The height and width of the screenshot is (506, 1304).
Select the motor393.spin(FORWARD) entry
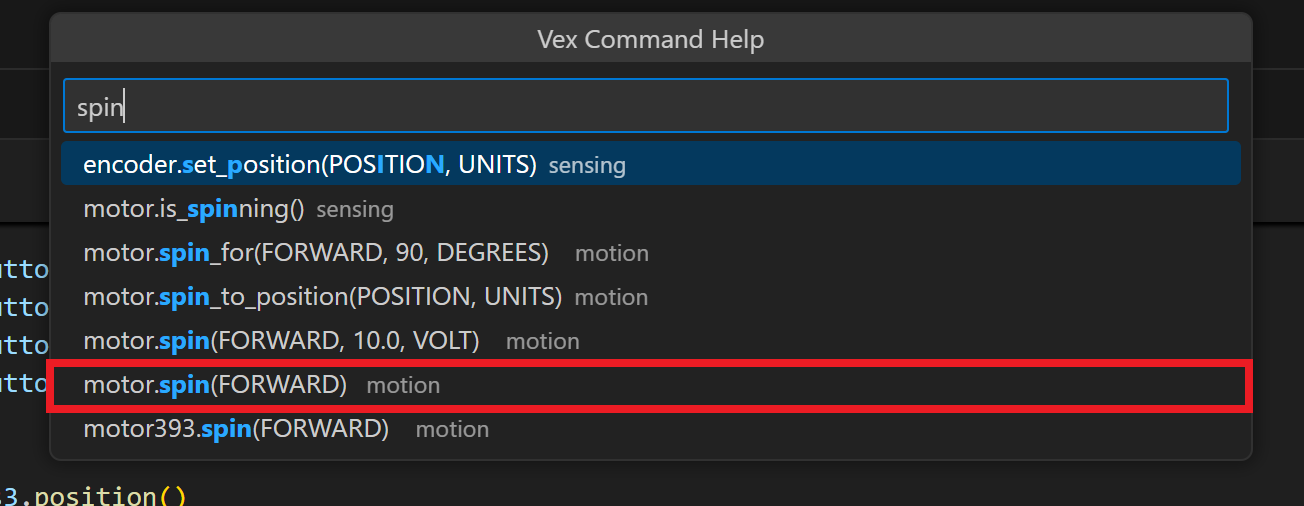pyautogui.click(x=236, y=429)
